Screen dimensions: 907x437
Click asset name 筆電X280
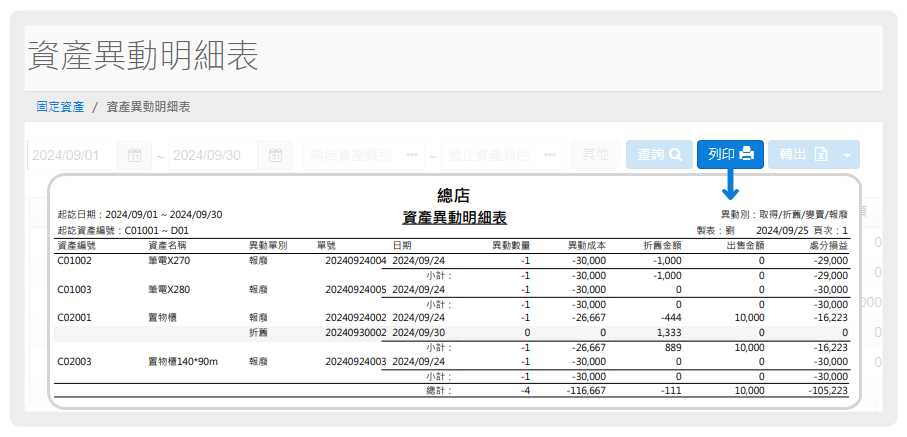coord(169,289)
